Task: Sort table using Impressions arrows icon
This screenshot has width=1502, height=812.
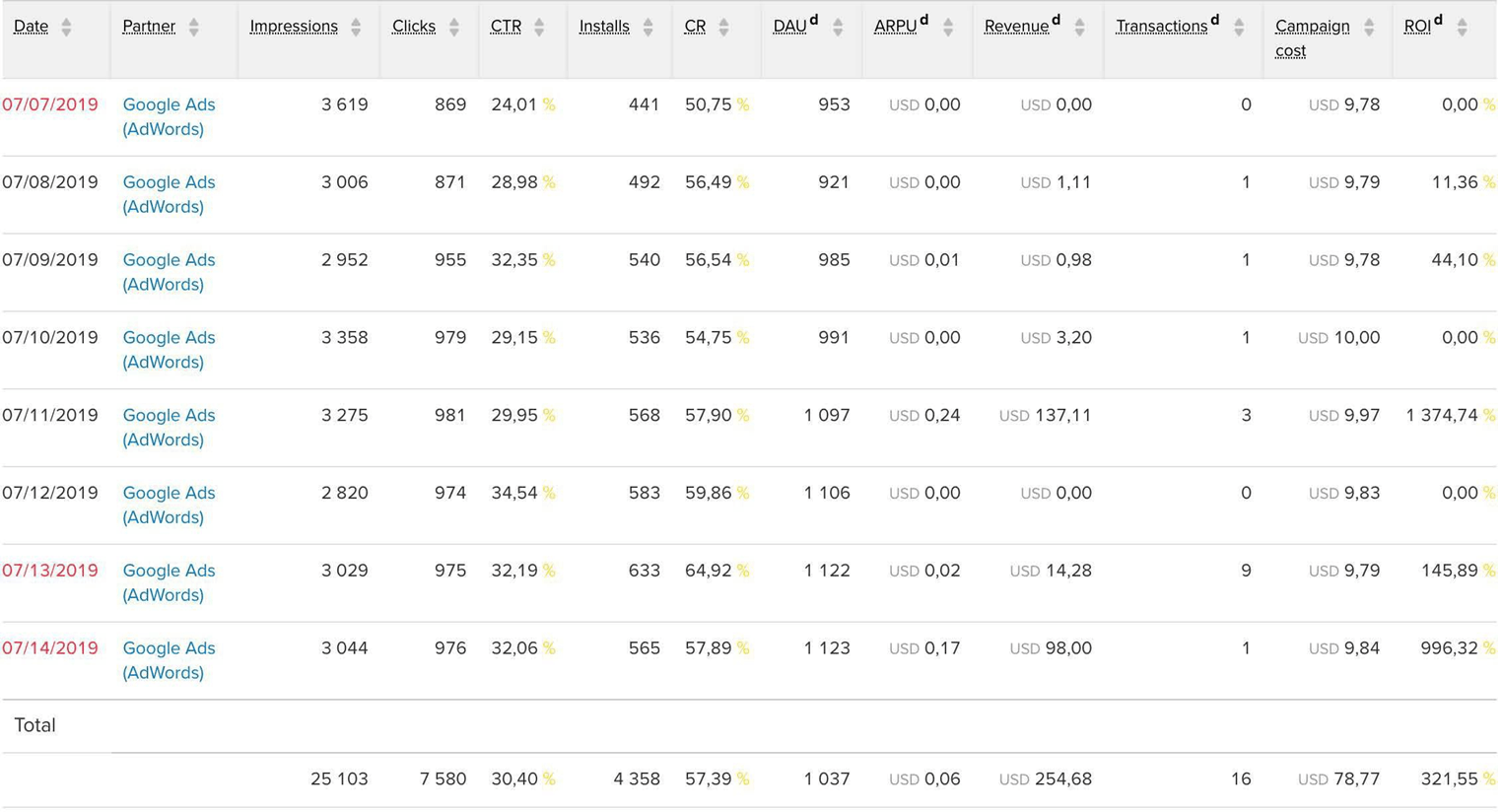Action: point(356,28)
